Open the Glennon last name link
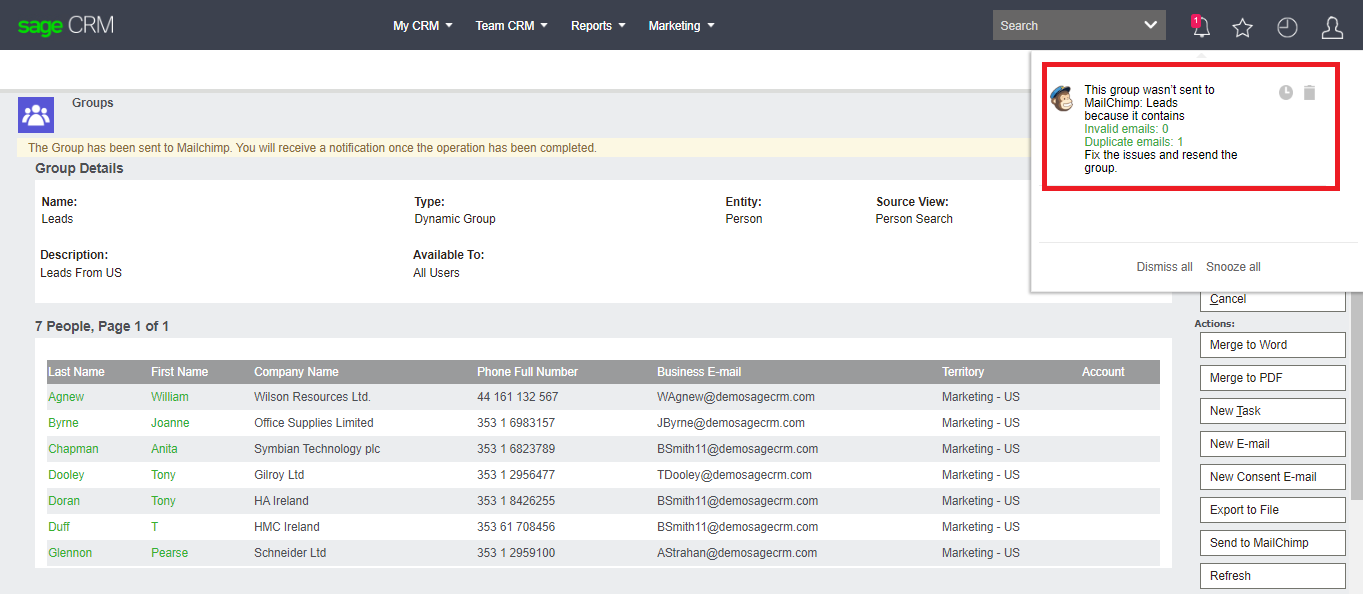 click(x=70, y=553)
